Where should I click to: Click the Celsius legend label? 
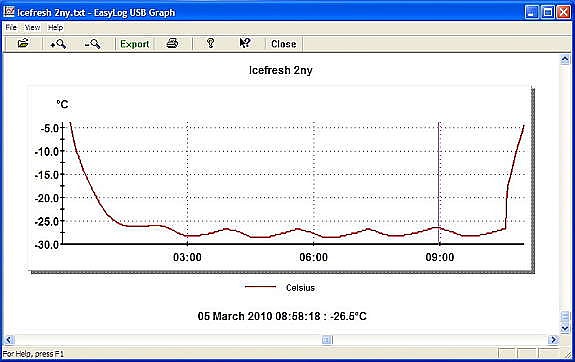tap(300, 288)
